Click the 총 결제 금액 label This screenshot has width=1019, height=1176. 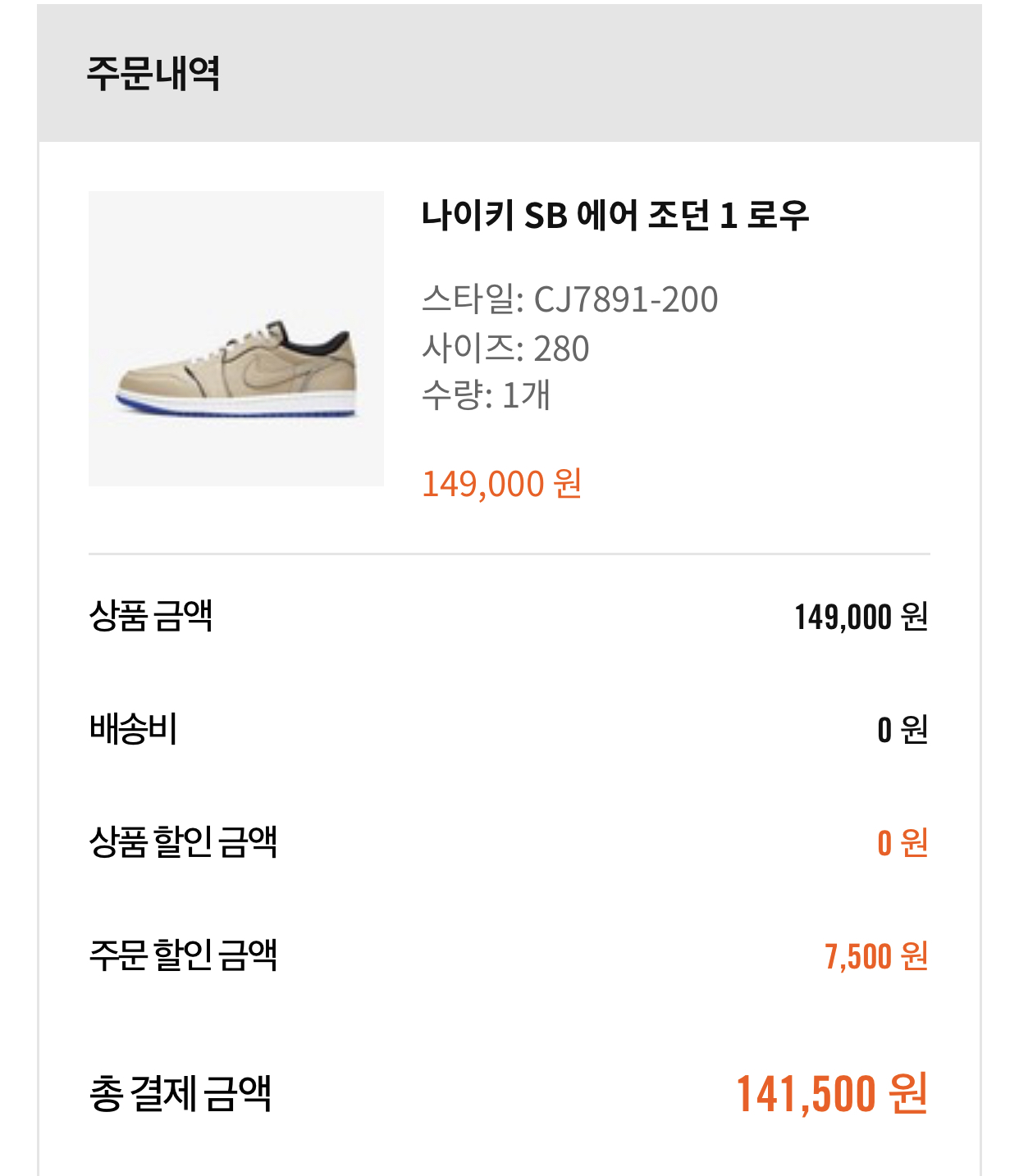pyautogui.click(x=180, y=1093)
